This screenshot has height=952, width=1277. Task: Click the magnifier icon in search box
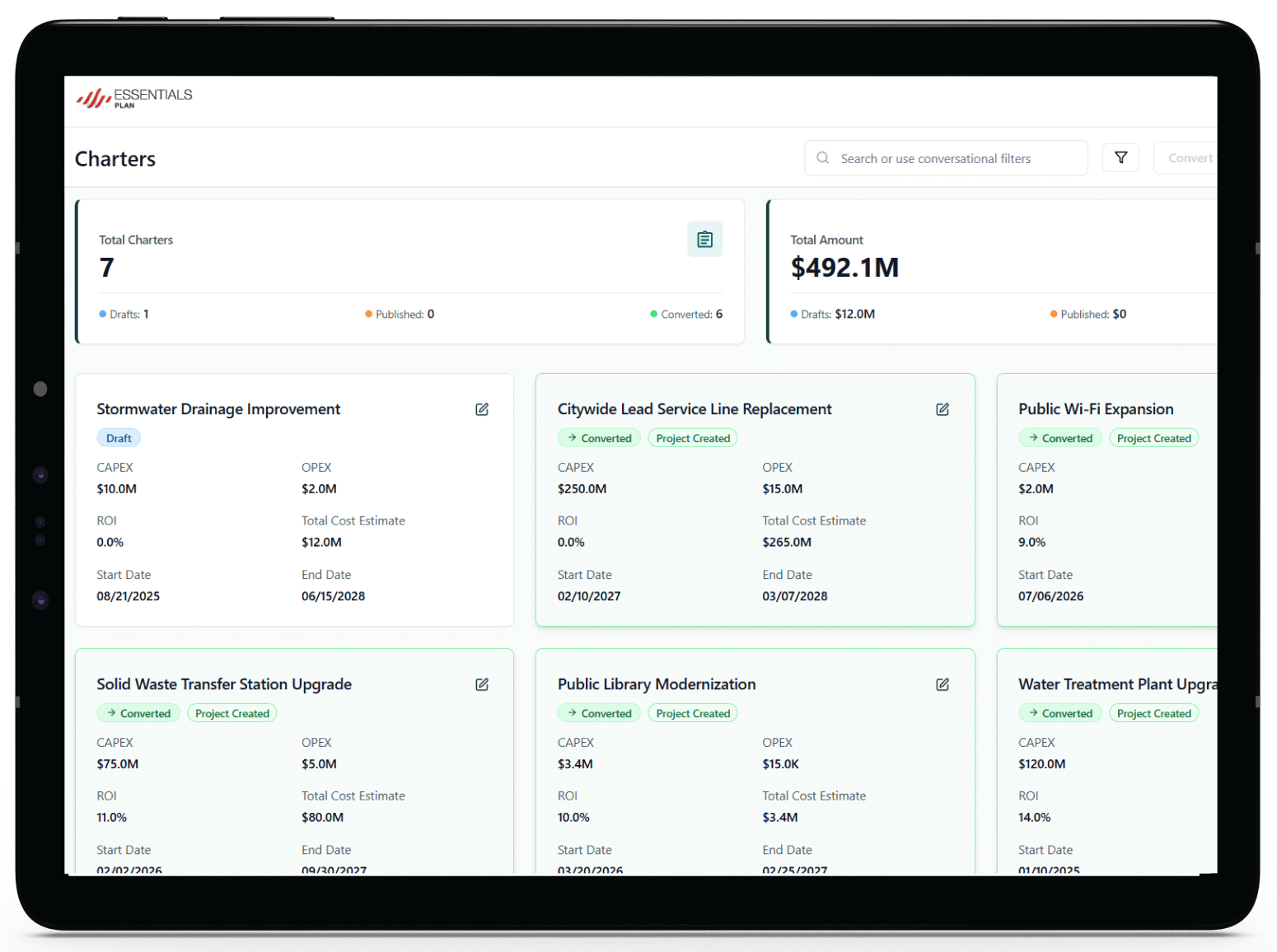click(822, 158)
